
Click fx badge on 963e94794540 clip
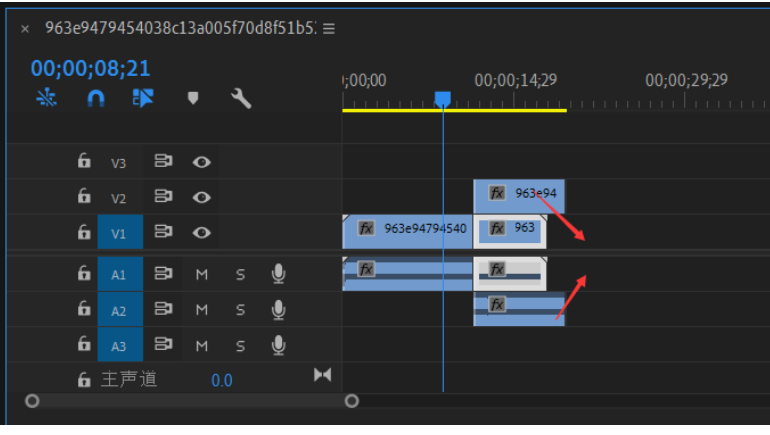tap(366, 228)
